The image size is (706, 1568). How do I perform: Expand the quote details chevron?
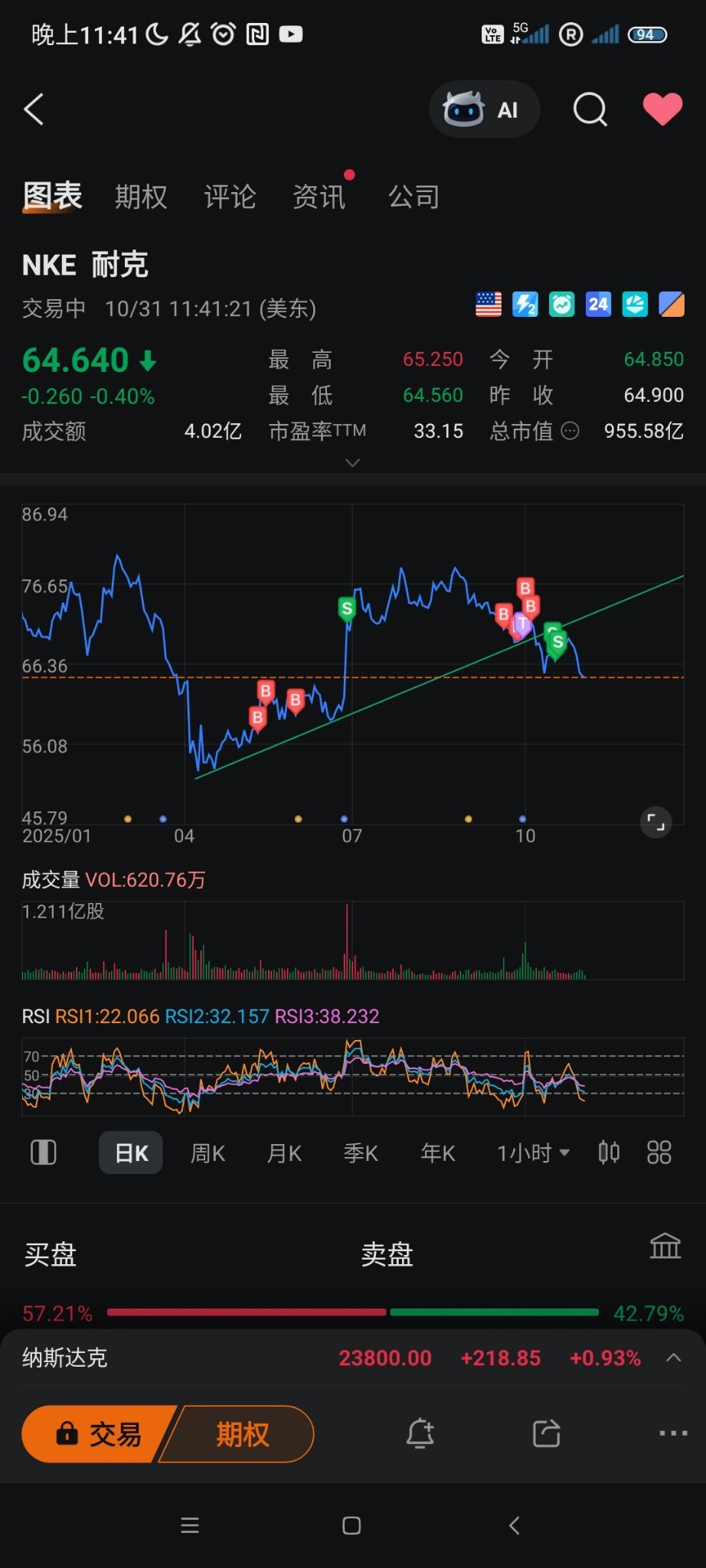353,462
